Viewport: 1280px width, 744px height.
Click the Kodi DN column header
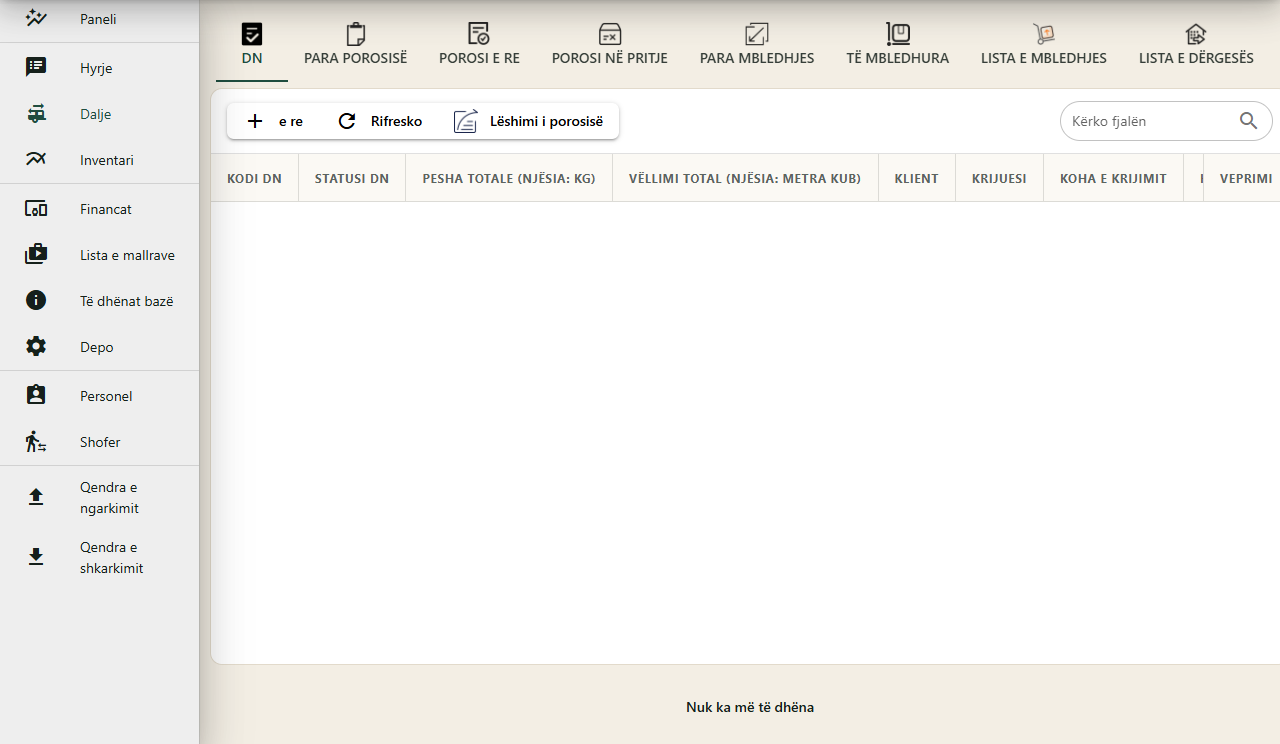[x=255, y=178]
